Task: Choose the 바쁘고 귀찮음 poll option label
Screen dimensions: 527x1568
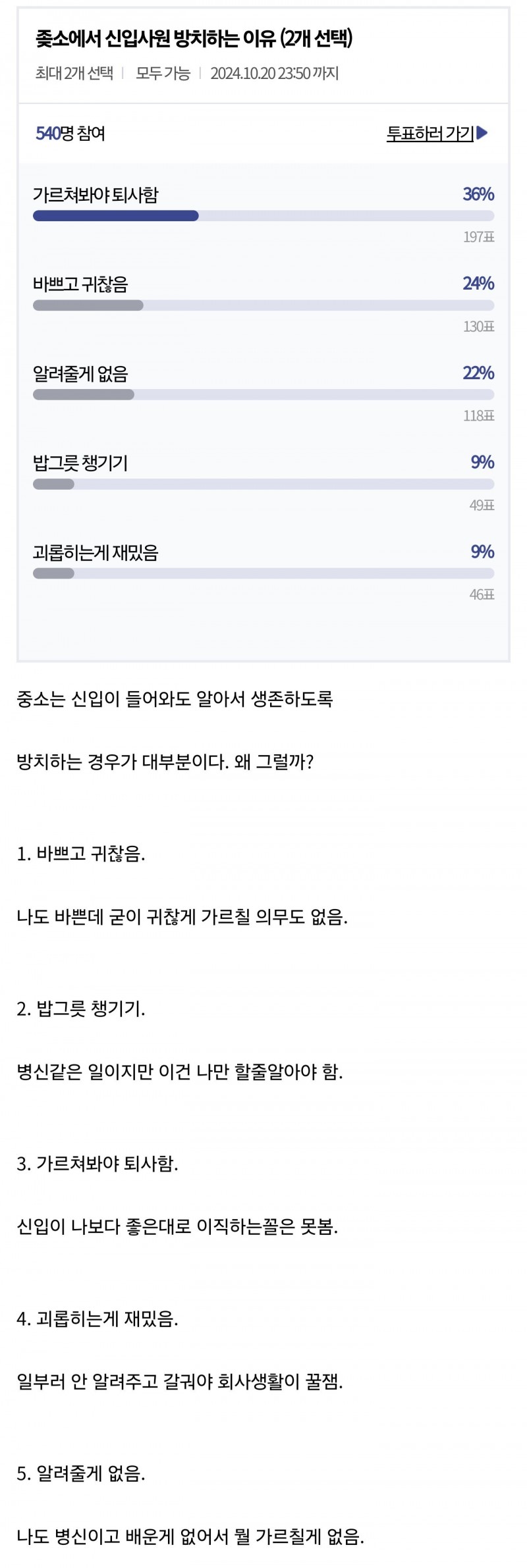Action: click(x=80, y=284)
